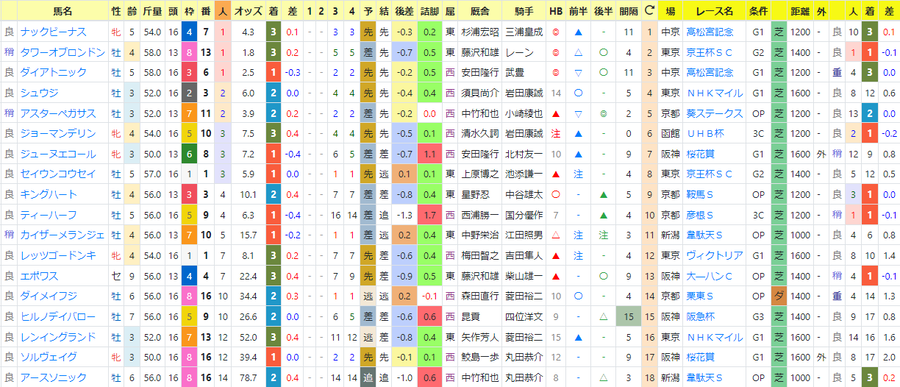Screen dimensions: 900x387
Task: Click jockey name 四位洋文
Action: [x=523, y=316]
